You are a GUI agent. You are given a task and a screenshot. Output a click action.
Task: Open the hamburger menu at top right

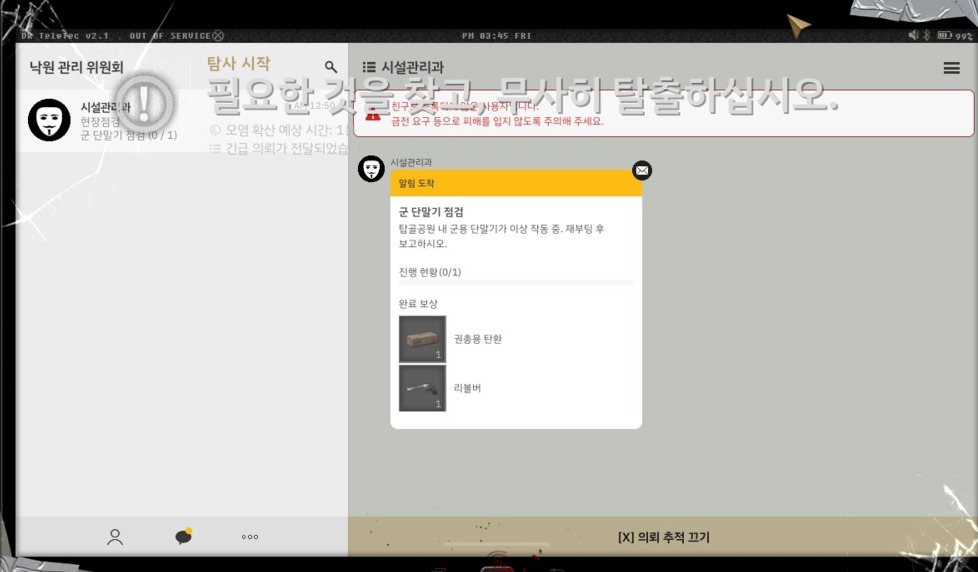[x=951, y=68]
